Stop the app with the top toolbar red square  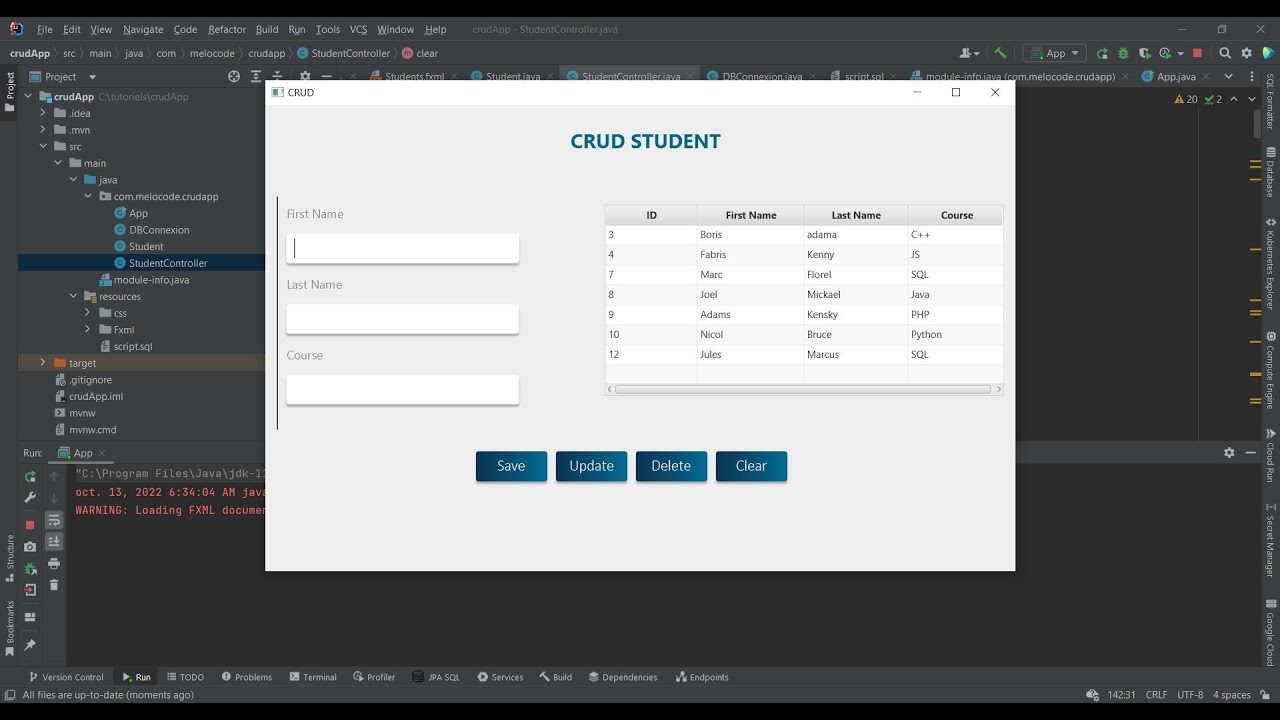click(1197, 53)
